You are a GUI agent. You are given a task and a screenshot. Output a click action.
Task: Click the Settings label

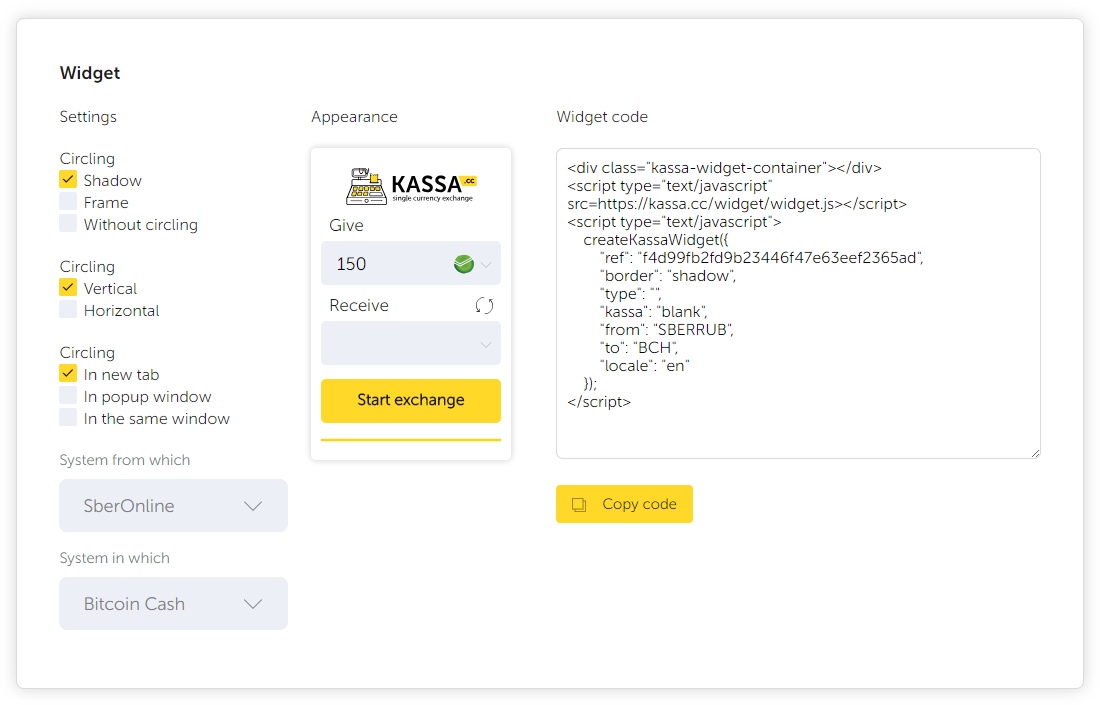pos(88,117)
